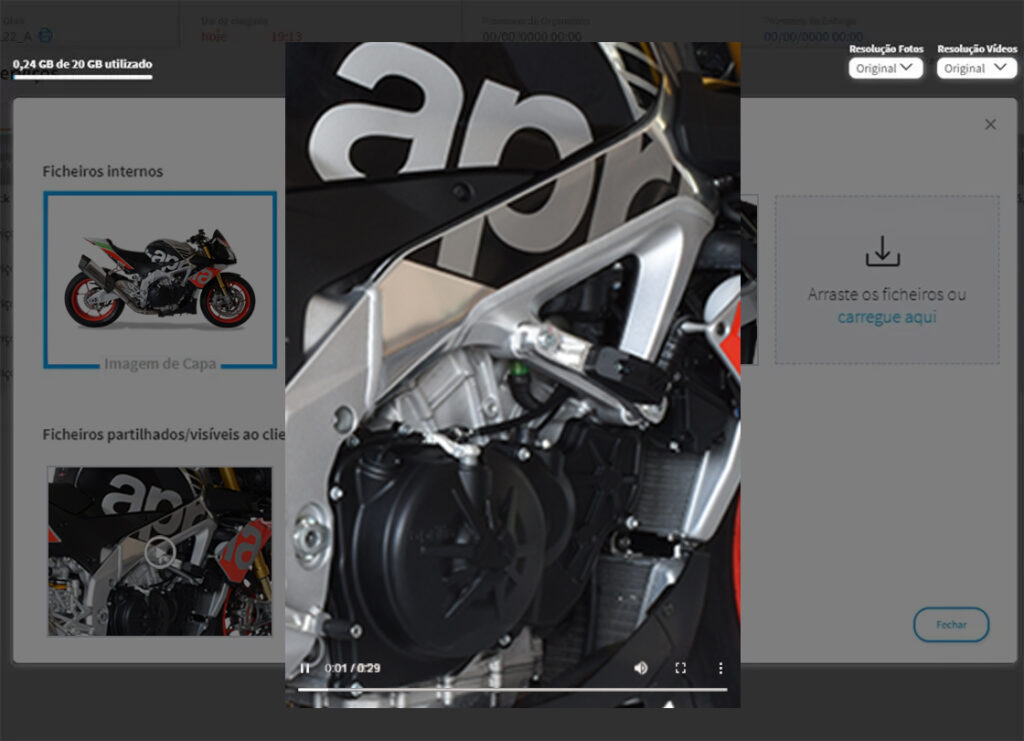Mute the video with the speaker icon

click(641, 668)
